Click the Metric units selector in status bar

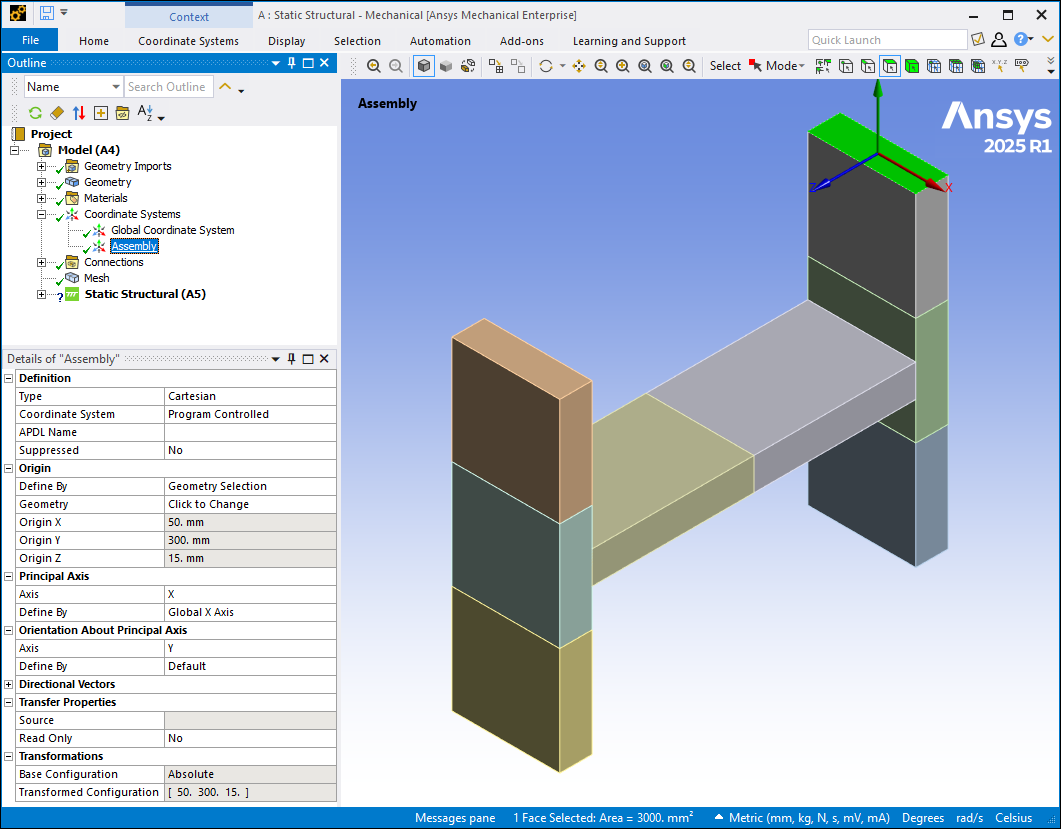800,817
